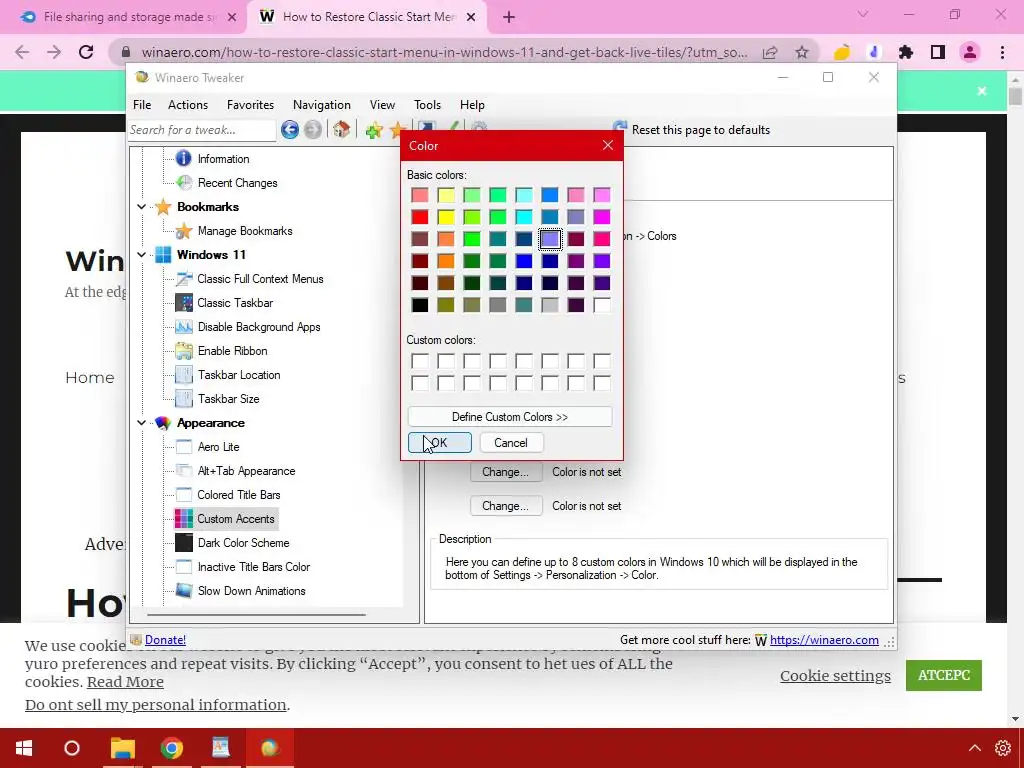1024x768 pixels.
Task: Open the Favorites menu
Action: coord(250,104)
